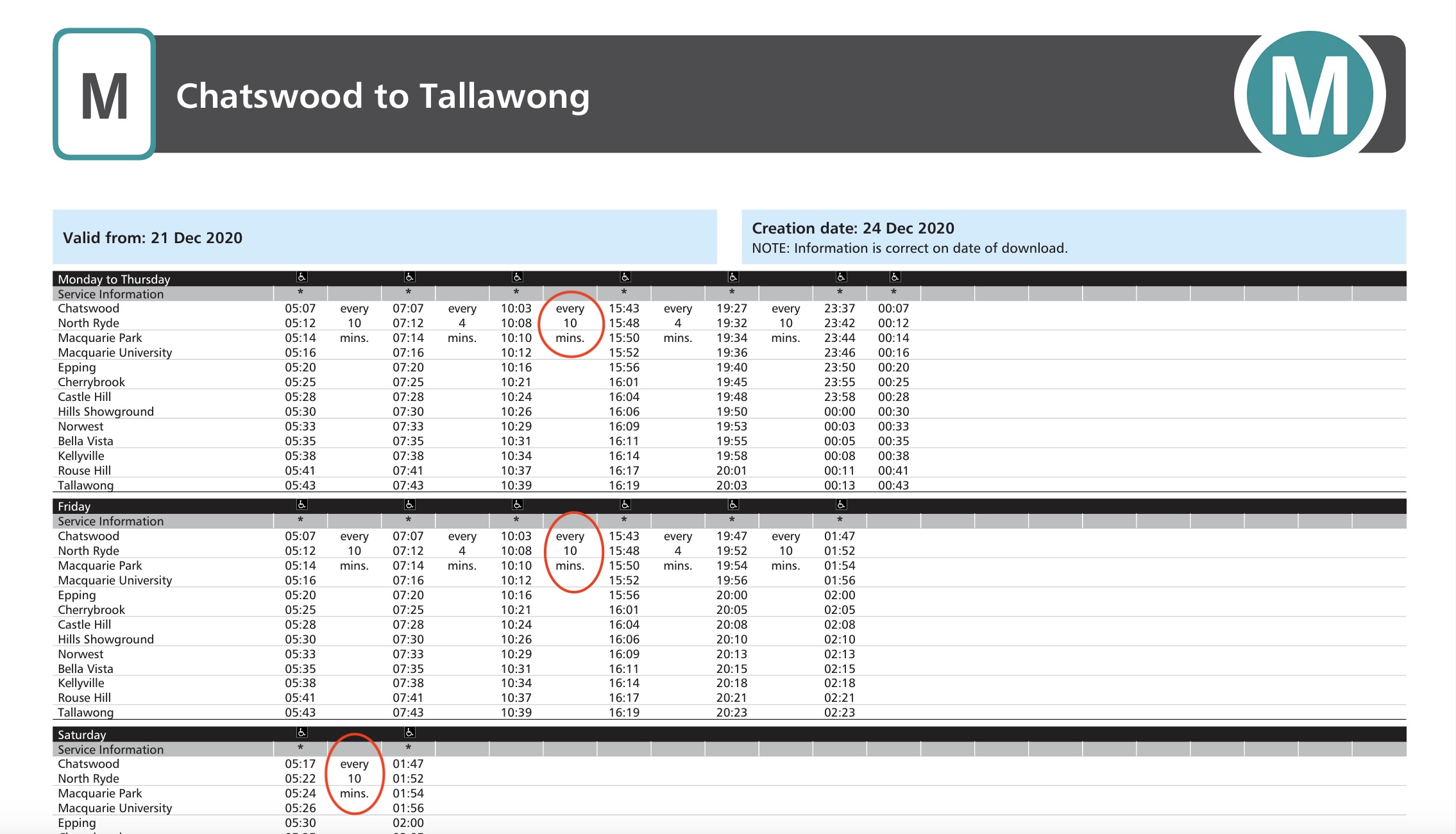Click 'Hills Showground' in the Monday to Thursday table
Screen dimensions: 1456x834
[106, 412]
